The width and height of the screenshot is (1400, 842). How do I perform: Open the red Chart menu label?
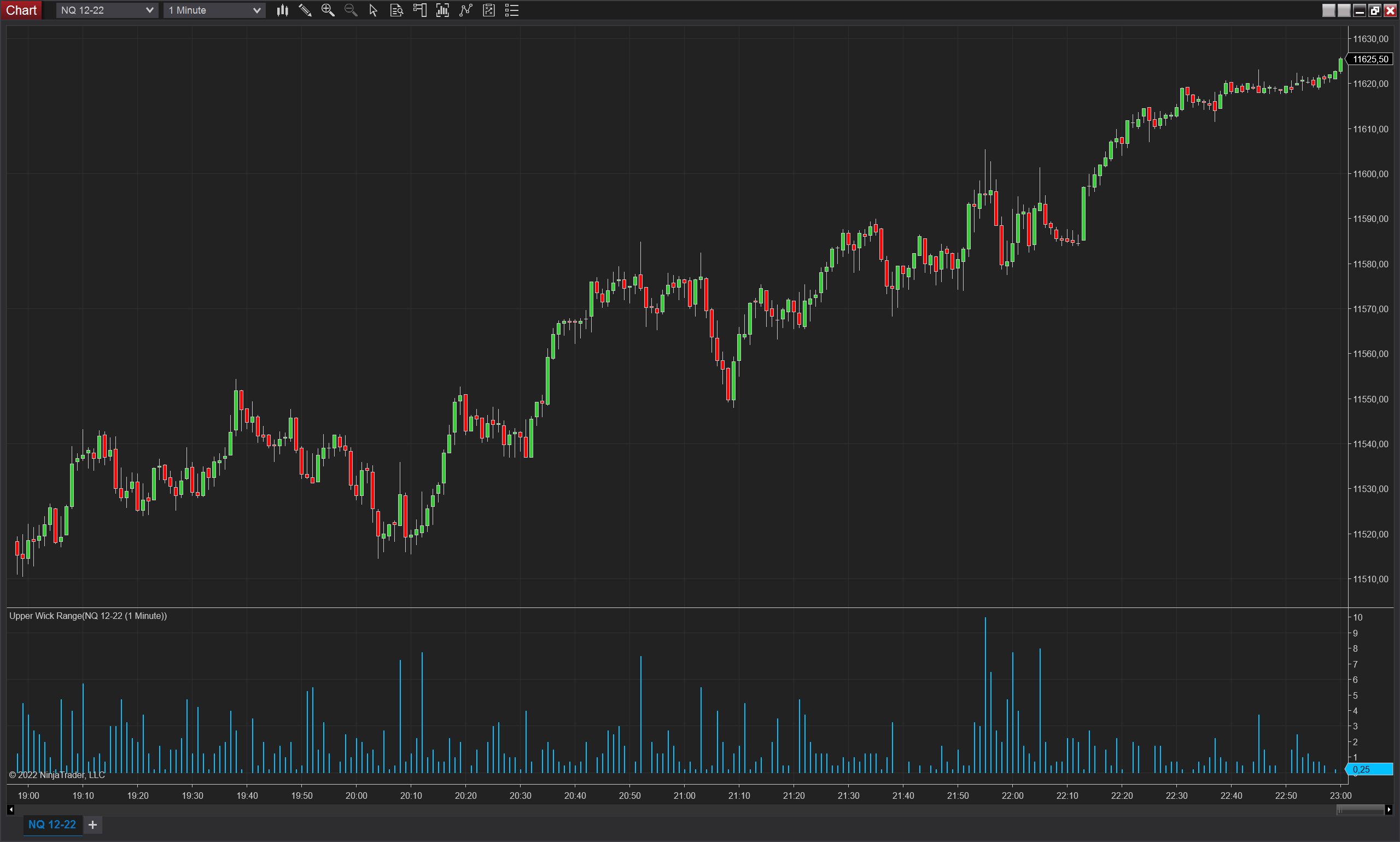[21, 10]
